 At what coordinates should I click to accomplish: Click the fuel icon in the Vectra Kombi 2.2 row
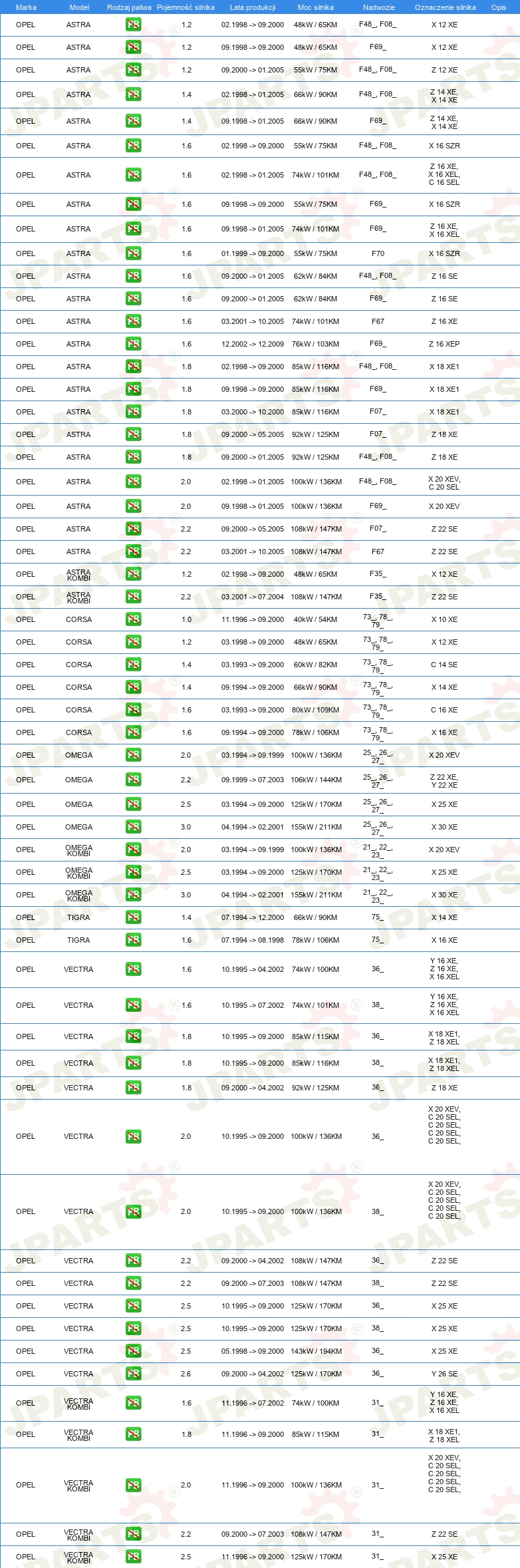coord(133,1534)
